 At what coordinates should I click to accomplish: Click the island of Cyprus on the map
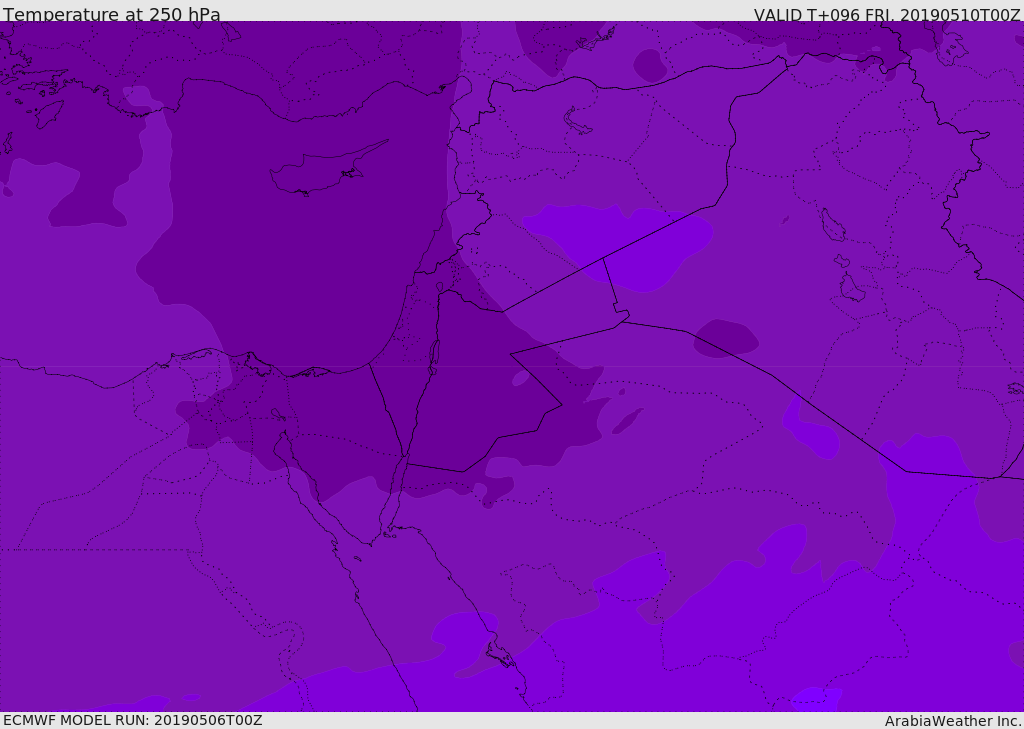325,170
